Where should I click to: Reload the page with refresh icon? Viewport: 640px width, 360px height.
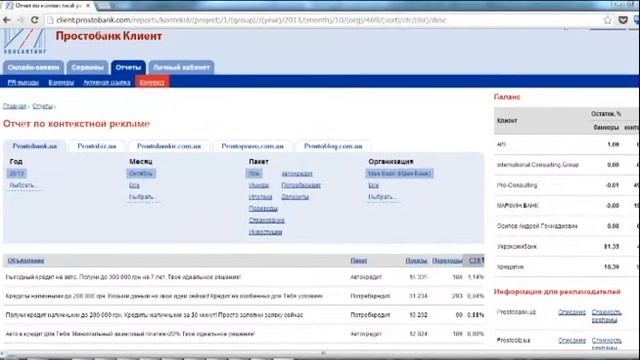pyautogui.click(x=35, y=20)
